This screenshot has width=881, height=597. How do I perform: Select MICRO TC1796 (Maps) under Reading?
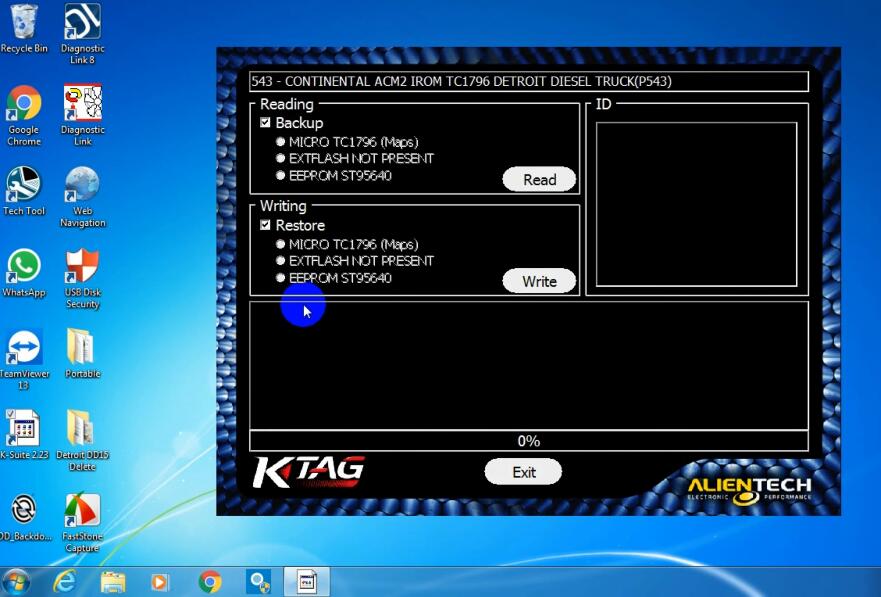coord(280,142)
